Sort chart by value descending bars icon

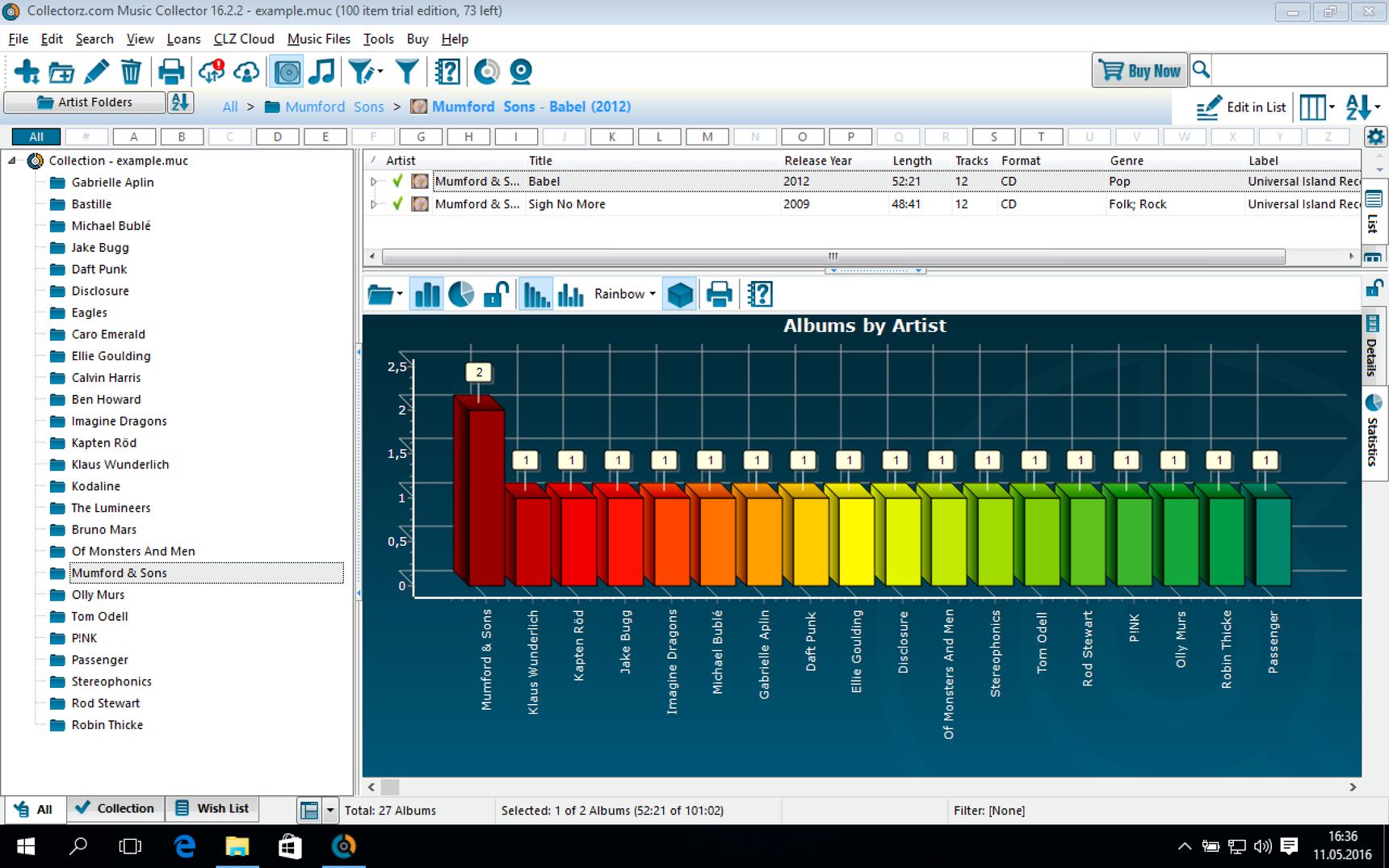(536, 294)
